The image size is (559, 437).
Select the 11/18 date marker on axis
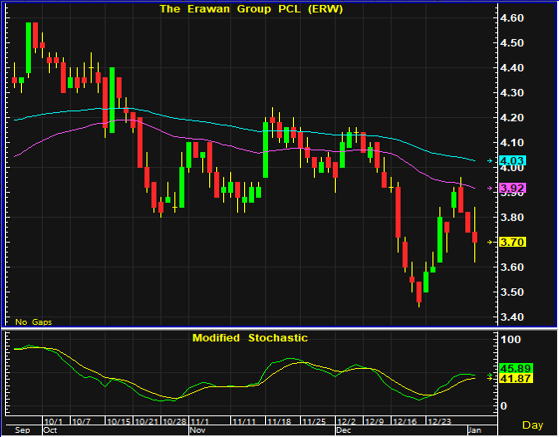pyautogui.click(x=279, y=421)
